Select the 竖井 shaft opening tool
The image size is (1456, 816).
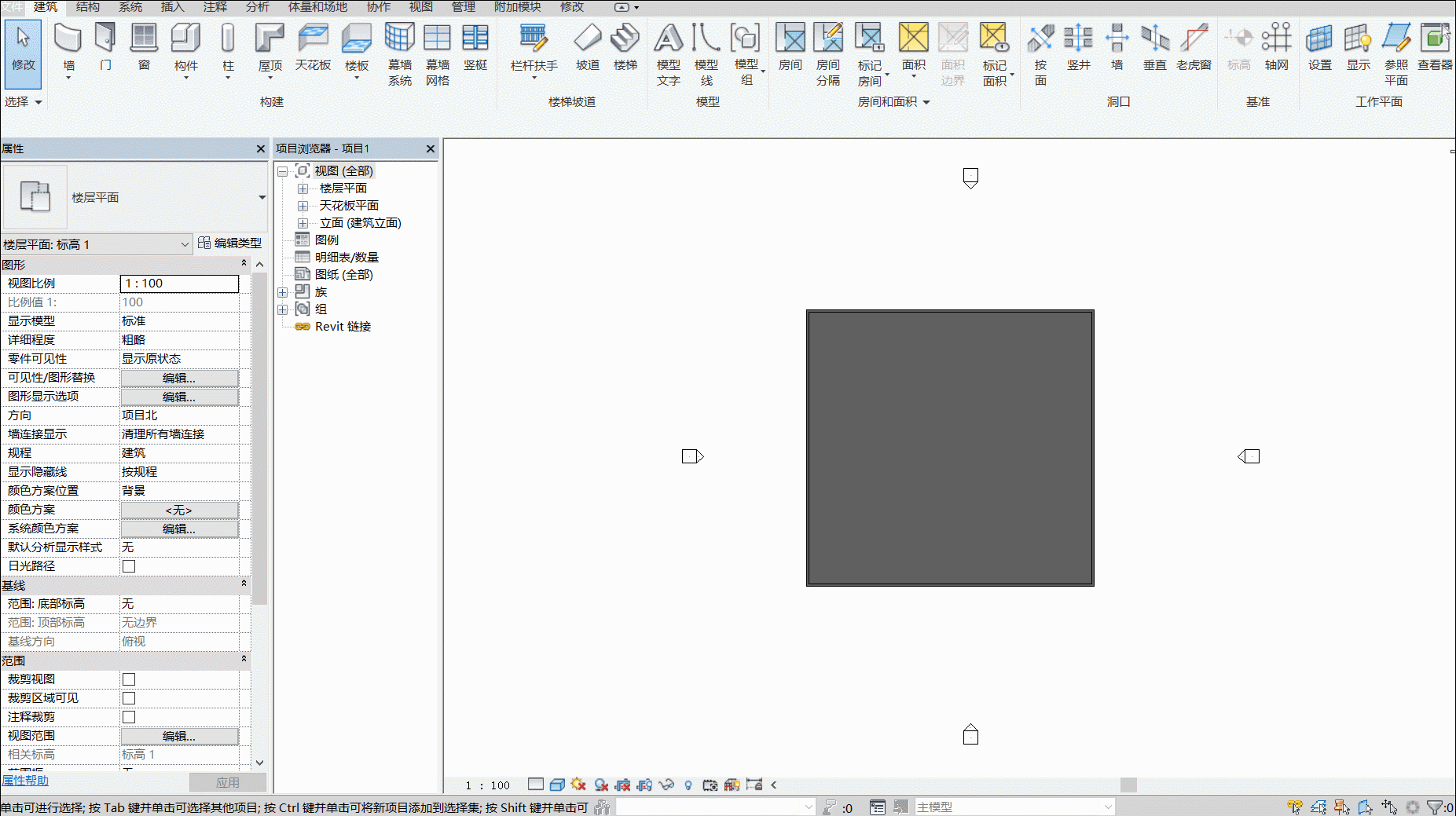coord(1078,47)
